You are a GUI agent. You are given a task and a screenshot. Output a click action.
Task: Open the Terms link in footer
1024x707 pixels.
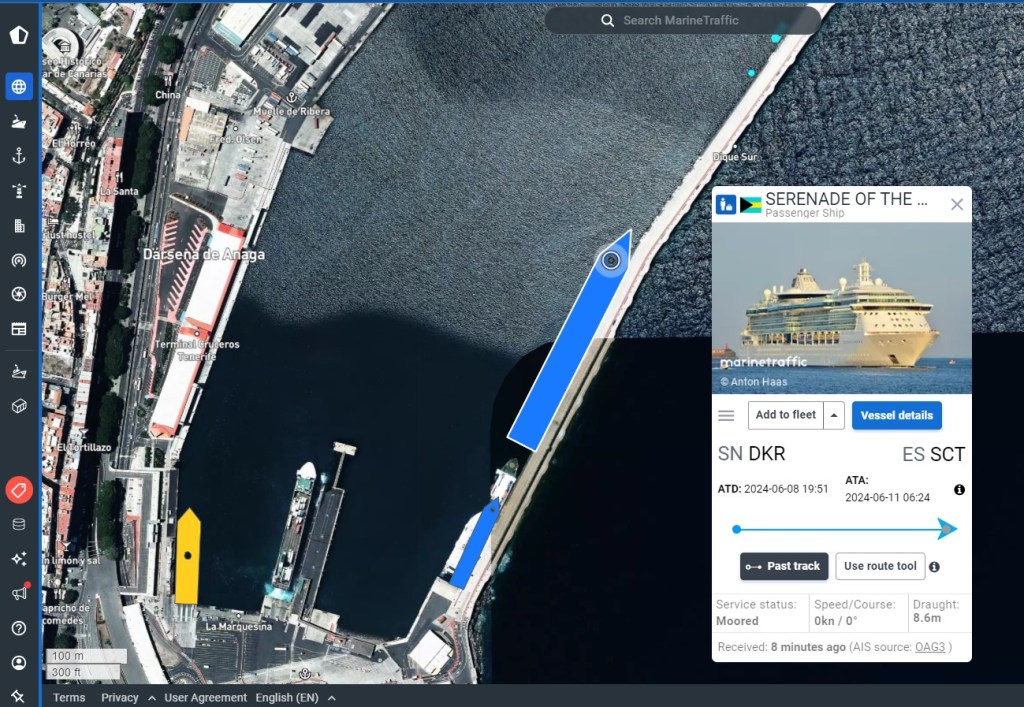(x=69, y=698)
